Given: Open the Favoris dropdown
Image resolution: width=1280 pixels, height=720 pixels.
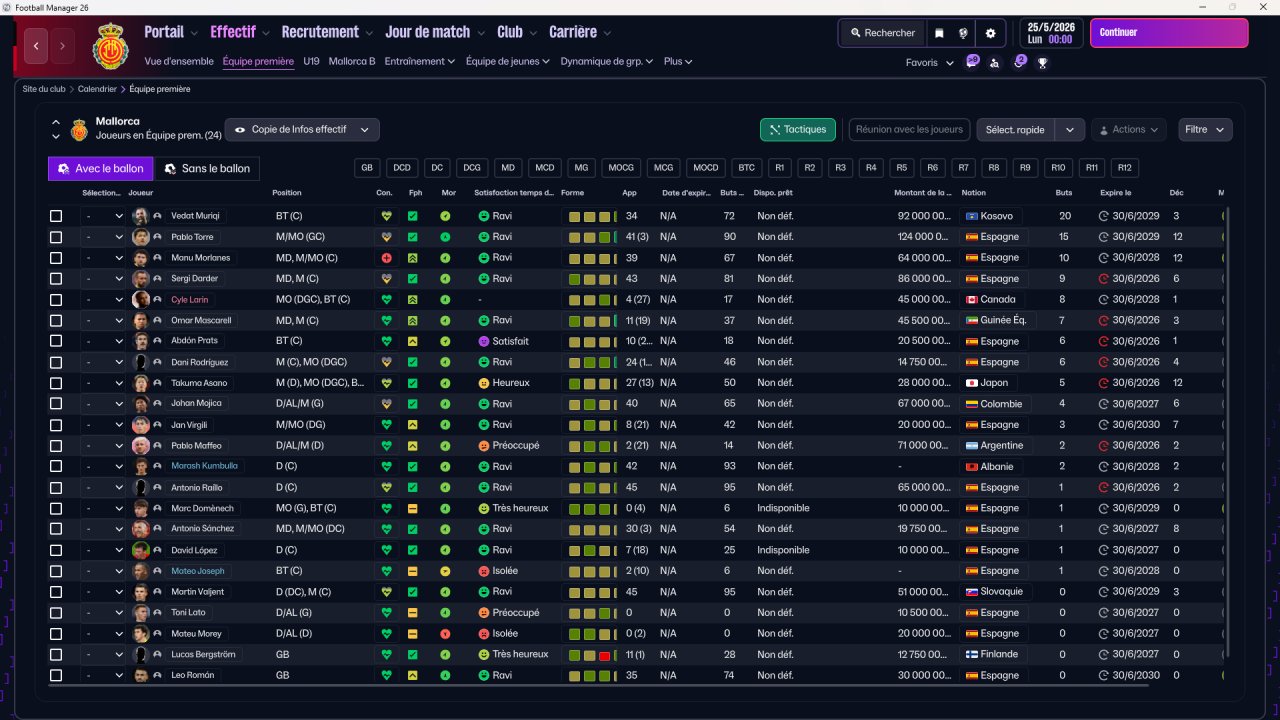Looking at the screenshot, I should click(929, 62).
